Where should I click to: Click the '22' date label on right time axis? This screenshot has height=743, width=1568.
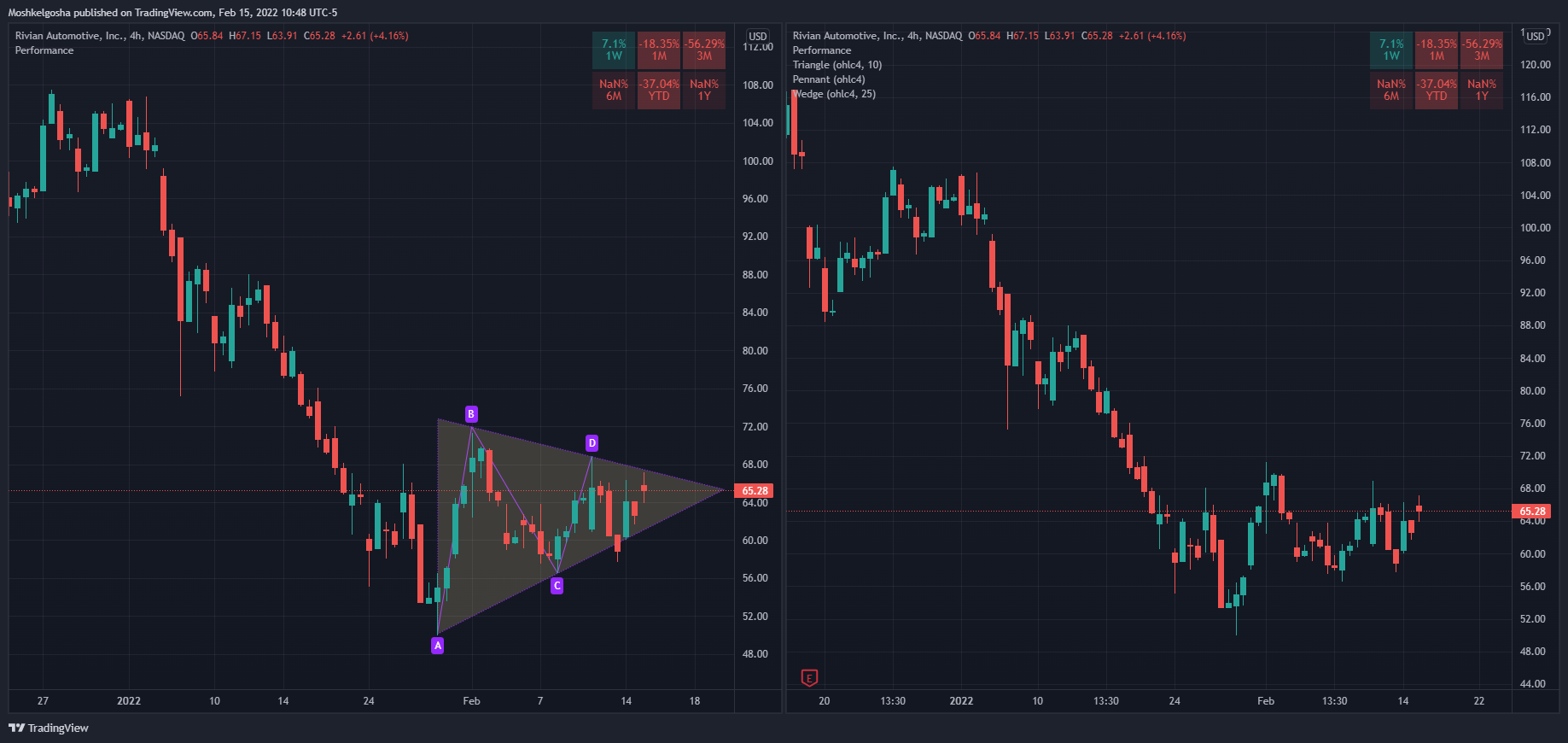[1479, 700]
